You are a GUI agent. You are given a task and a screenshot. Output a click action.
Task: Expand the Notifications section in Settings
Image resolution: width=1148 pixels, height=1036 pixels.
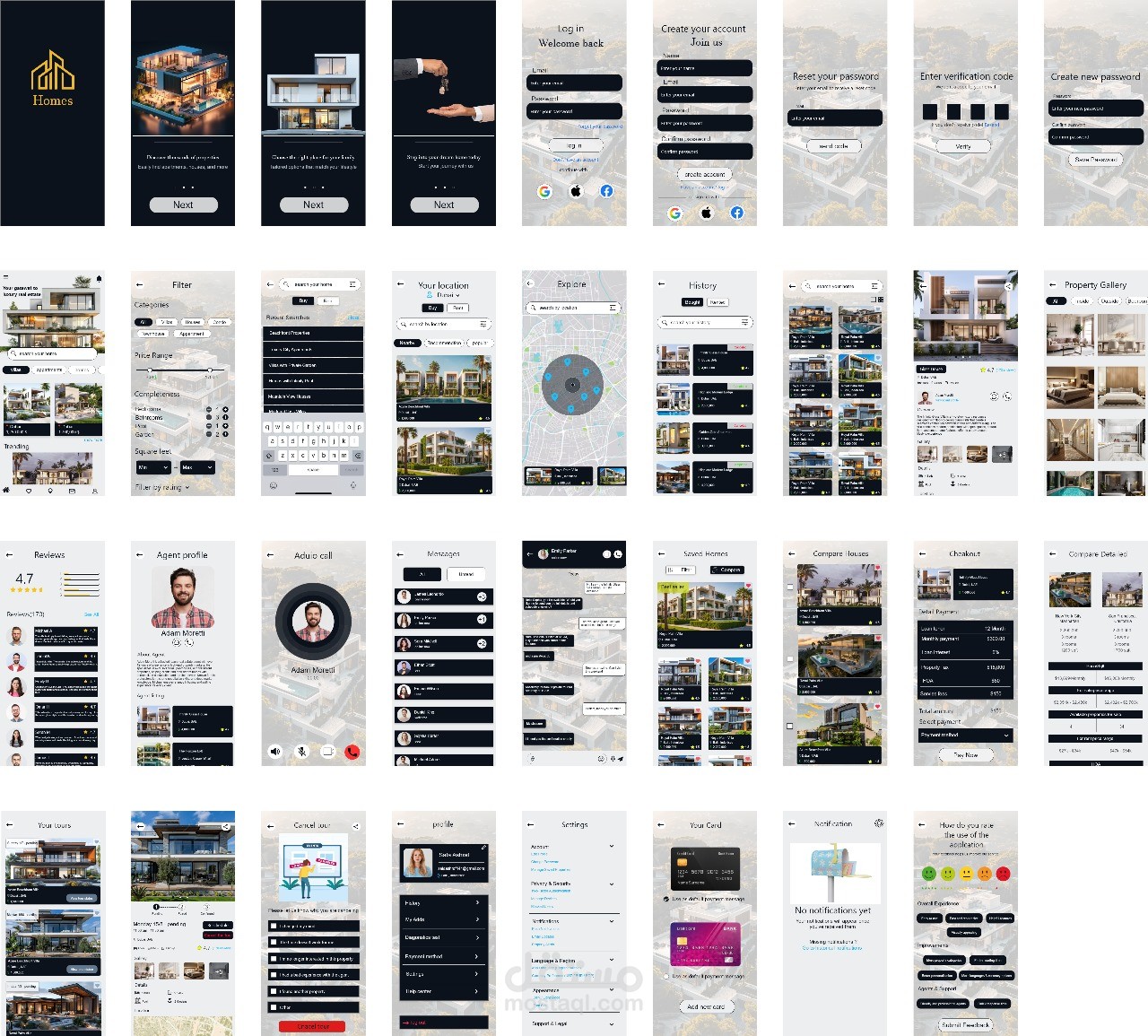(x=612, y=921)
